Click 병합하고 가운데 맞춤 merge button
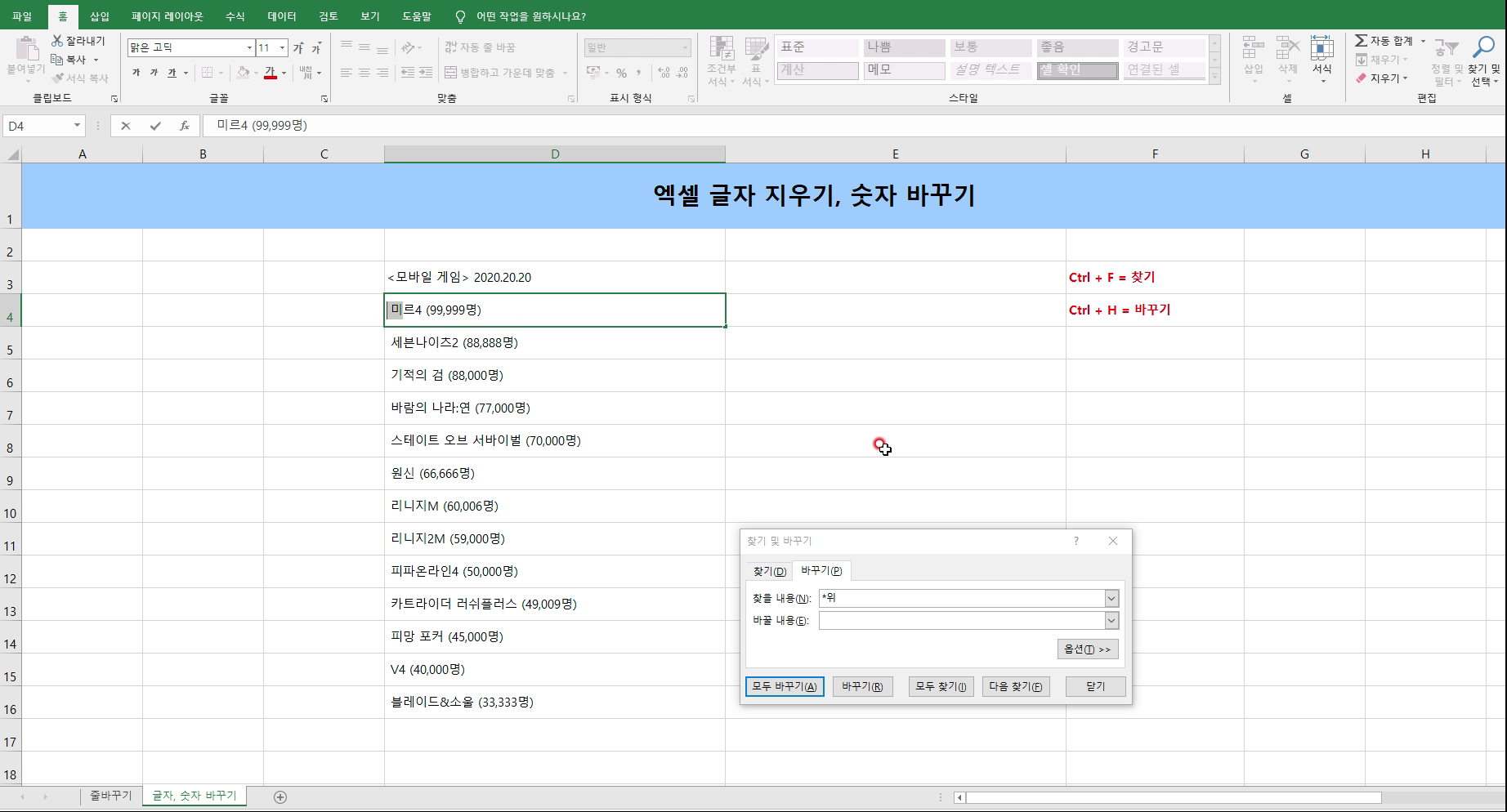Screen dimensions: 1507x812 [x=499, y=73]
